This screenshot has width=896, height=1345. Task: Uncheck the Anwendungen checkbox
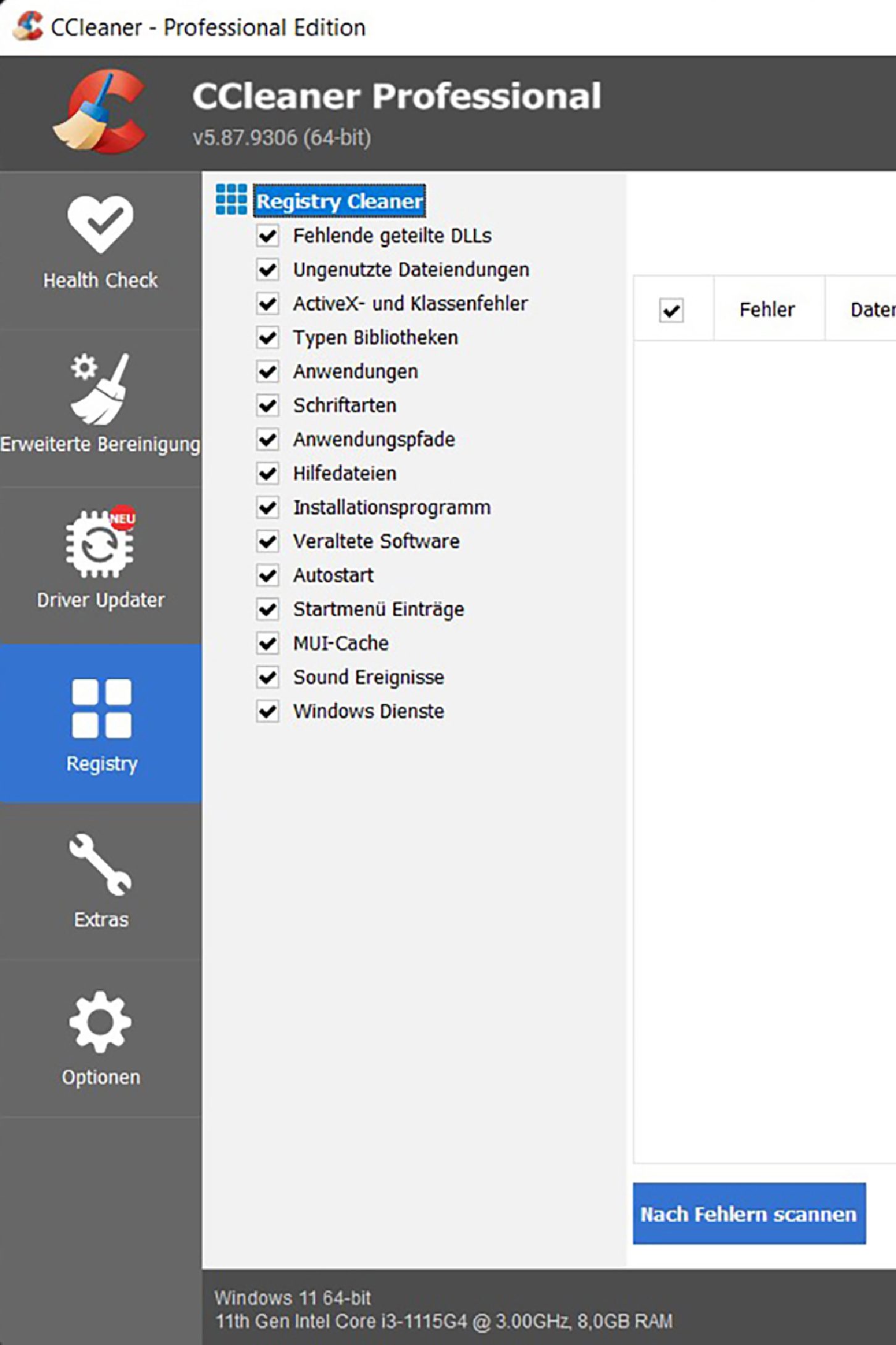coord(268,371)
